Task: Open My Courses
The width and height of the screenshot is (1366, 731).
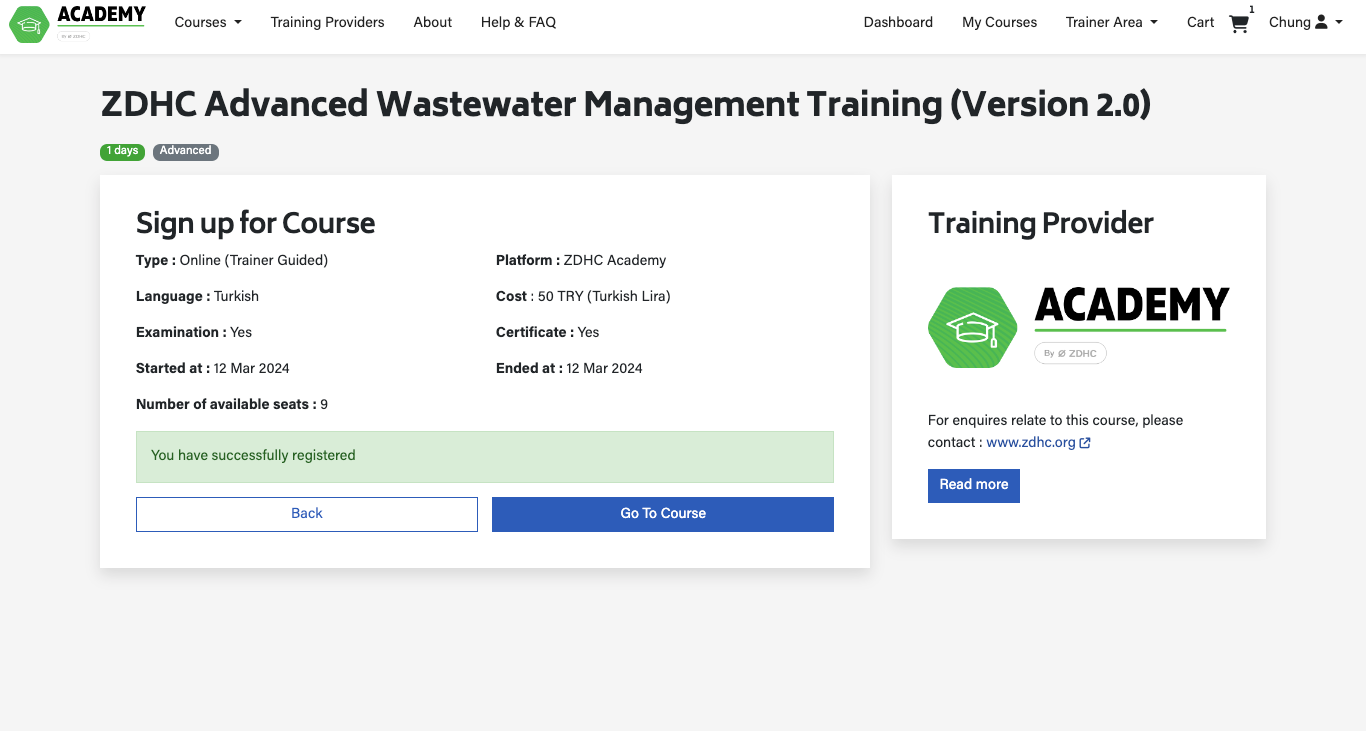Action: pos(1000,22)
